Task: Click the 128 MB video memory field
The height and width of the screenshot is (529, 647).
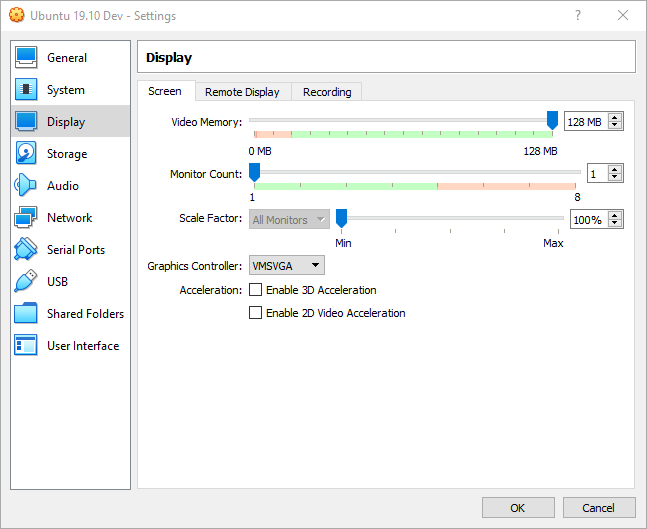Action: point(585,121)
